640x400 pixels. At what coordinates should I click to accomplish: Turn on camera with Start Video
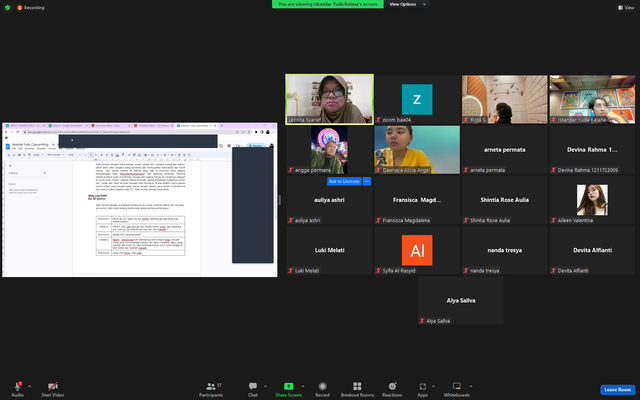click(52, 389)
